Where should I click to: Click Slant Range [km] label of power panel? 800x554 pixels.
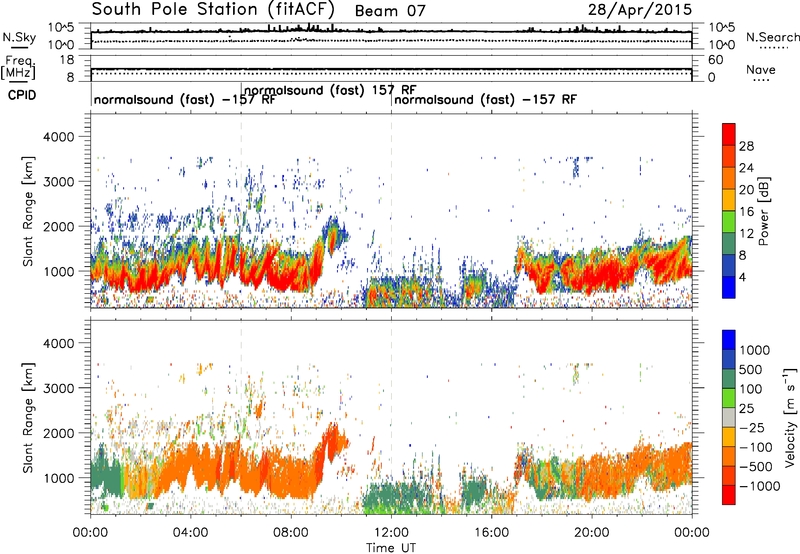(x=28, y=211)
